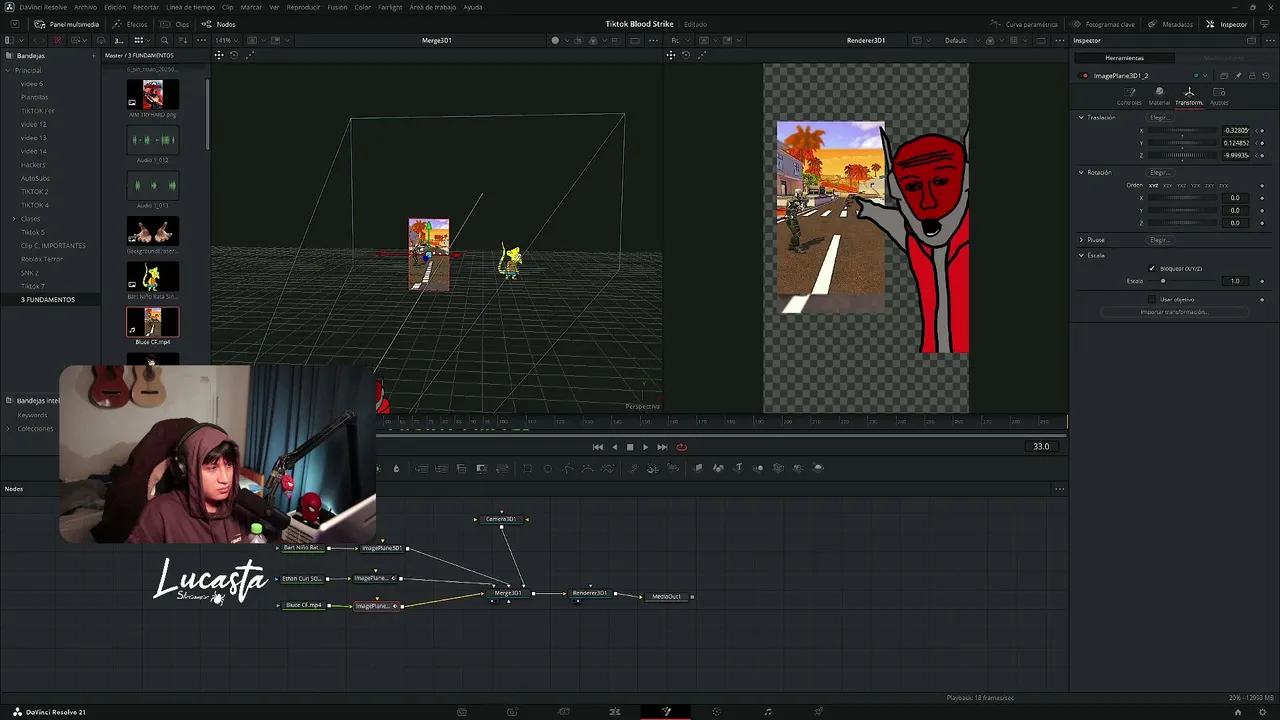Open the Controles section of the Inspector
Viewport: 1280px width, 720px height.
(1129, 96)
